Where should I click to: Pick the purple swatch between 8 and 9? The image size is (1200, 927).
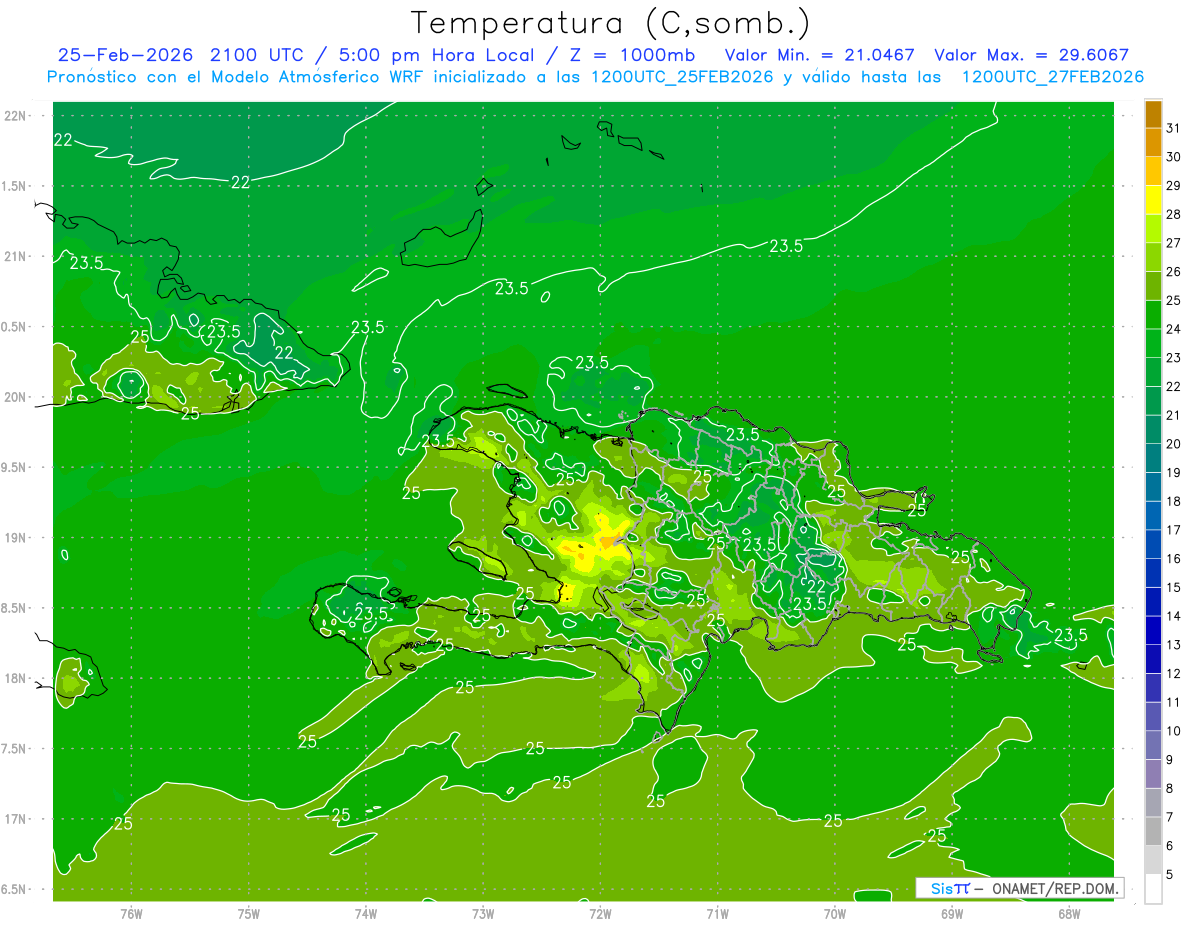tap(1153, 774)
